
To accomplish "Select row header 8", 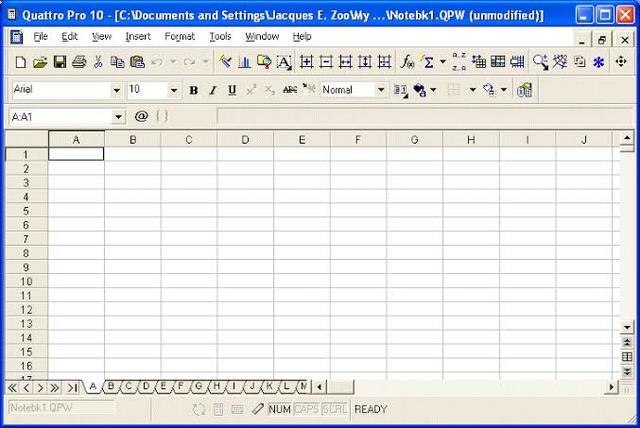I will point(26,253).
